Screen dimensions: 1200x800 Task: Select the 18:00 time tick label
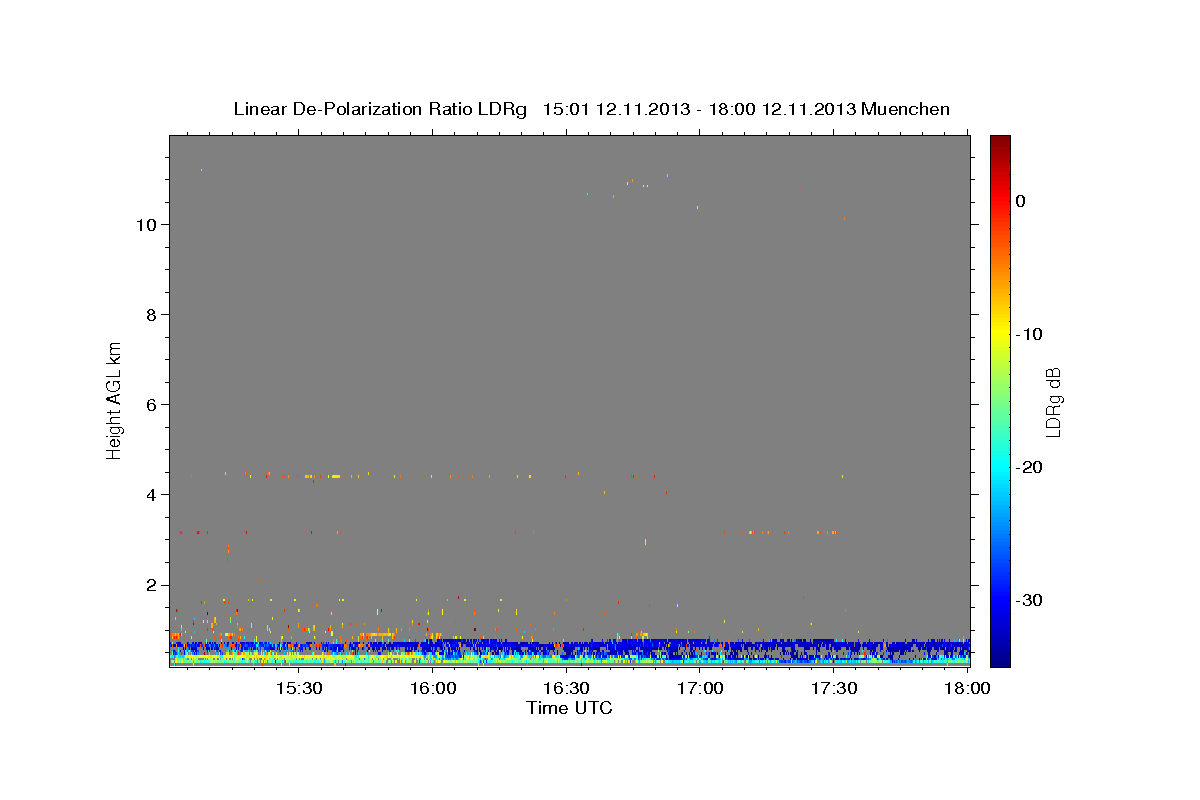[x=967, y=689]
